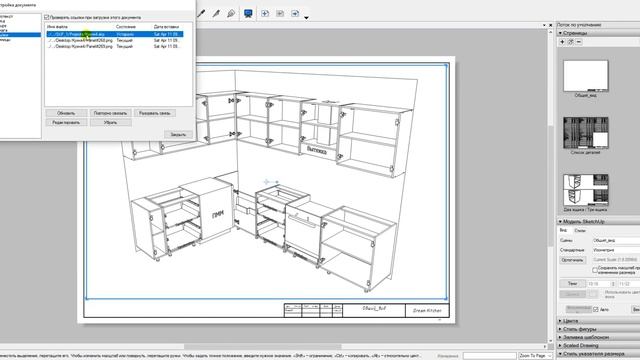Open the 'Список деталей' page thumbnail

point(586,133)
